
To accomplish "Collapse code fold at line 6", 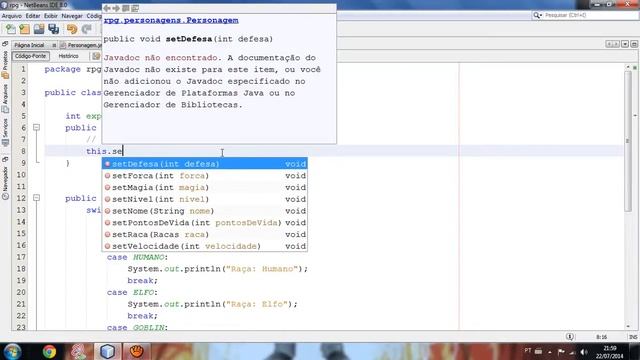I will pyautogui.click(x=36, y=127).
